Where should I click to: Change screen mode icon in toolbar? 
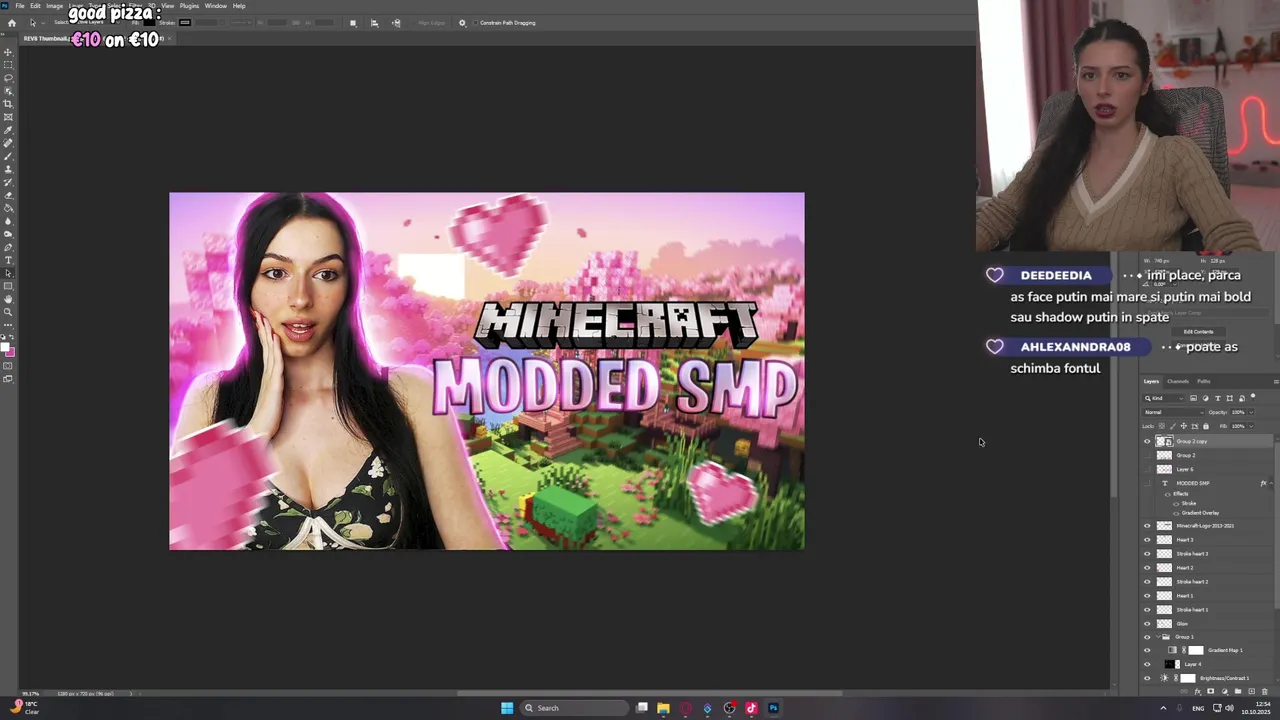coord(8,379)
